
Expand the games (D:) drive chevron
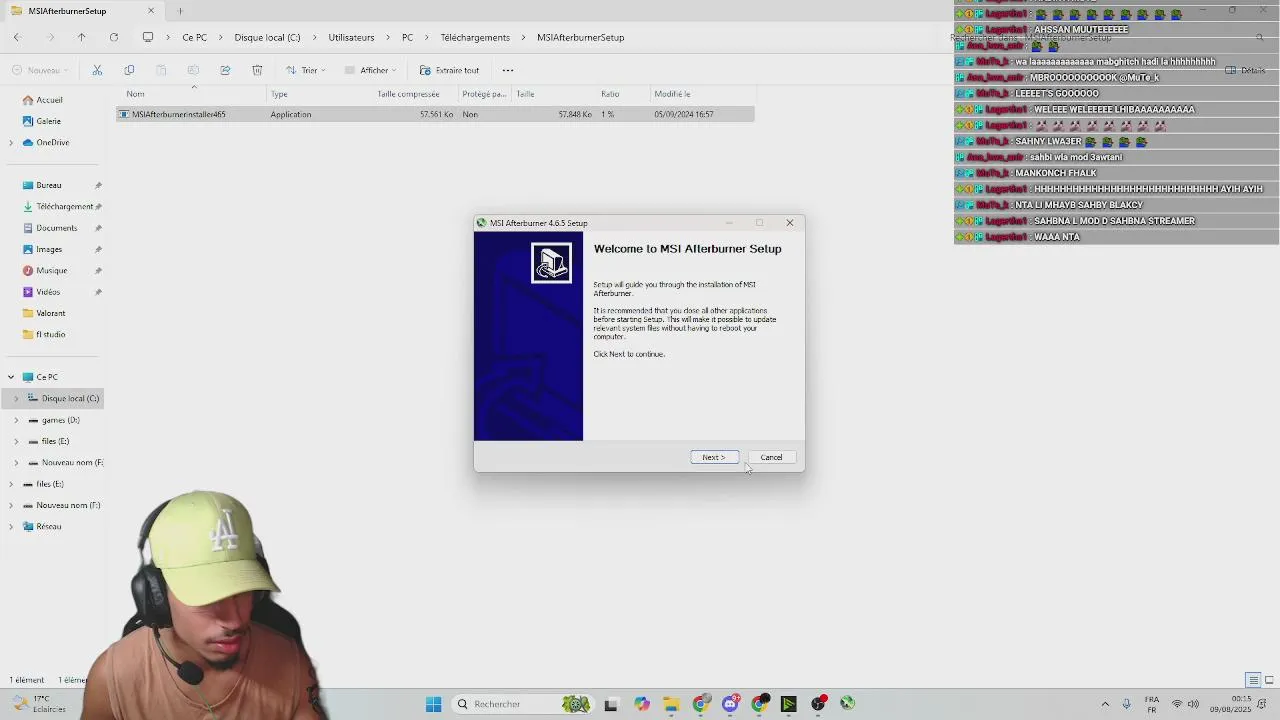(16, 420)
